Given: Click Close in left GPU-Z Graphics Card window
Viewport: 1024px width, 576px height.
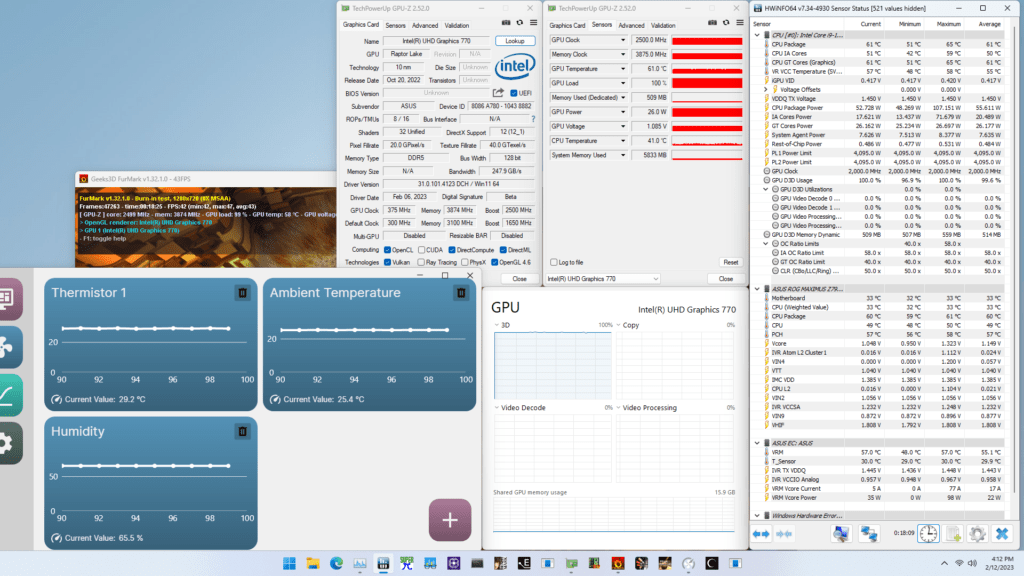Looking at the screenshot, I should tap(519, 279).
